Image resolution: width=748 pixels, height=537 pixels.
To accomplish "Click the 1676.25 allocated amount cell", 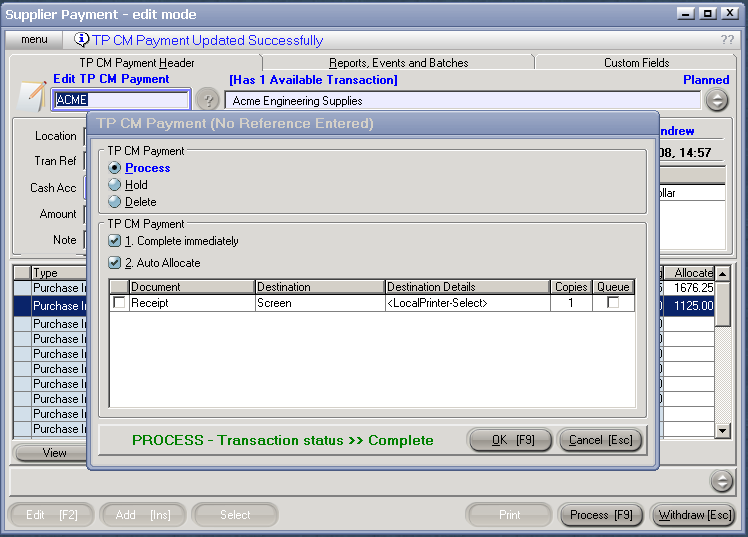I will coord(689,288).
